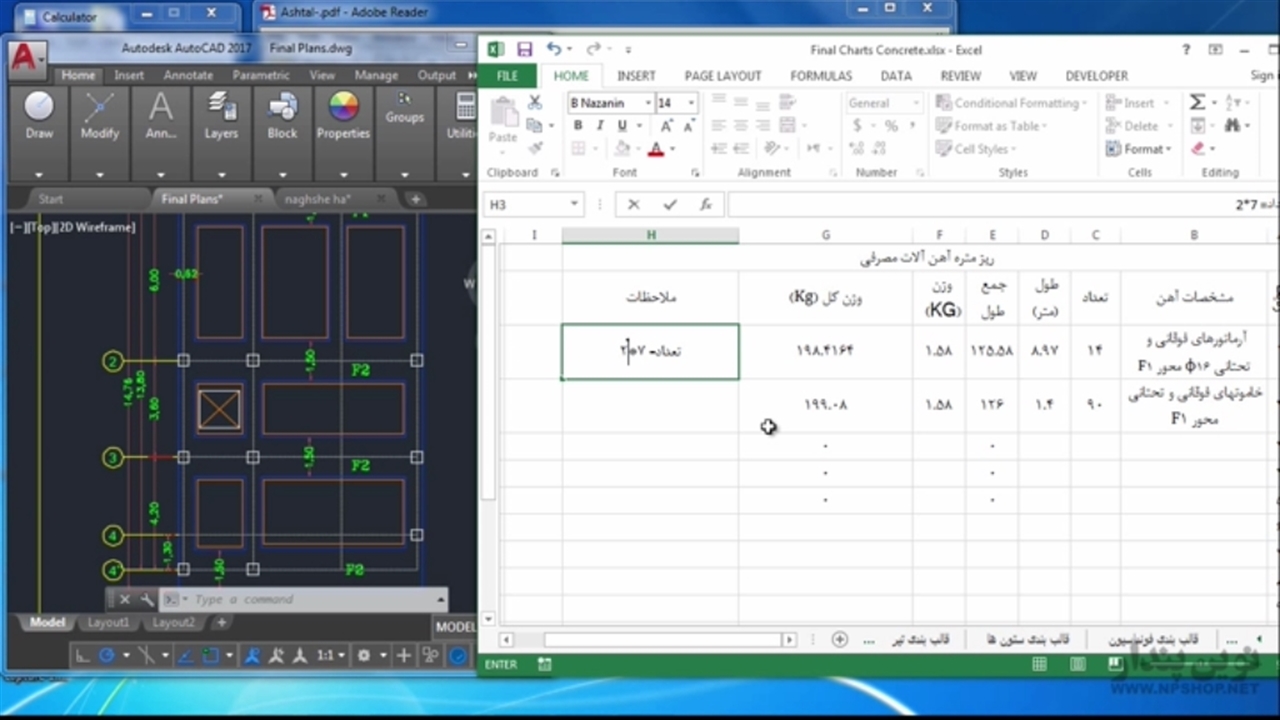Screen dimensions: 1280x720
Task: Toggle Bold formatting in Excel
Action: (x=577, y=126)
